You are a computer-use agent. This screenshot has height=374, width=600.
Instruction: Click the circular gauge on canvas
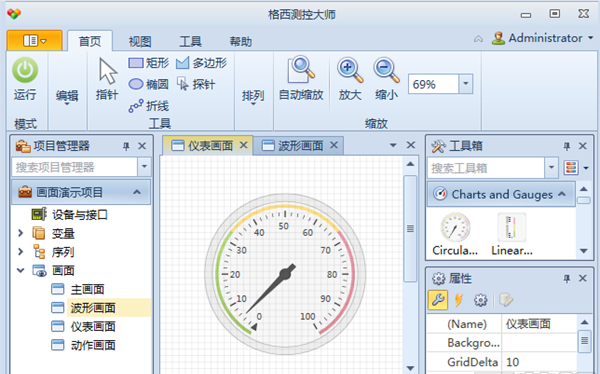click(285, 274)
